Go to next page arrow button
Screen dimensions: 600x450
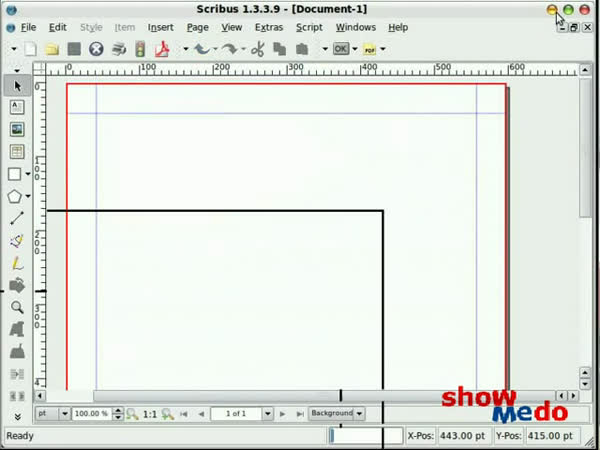coord(283,413)
